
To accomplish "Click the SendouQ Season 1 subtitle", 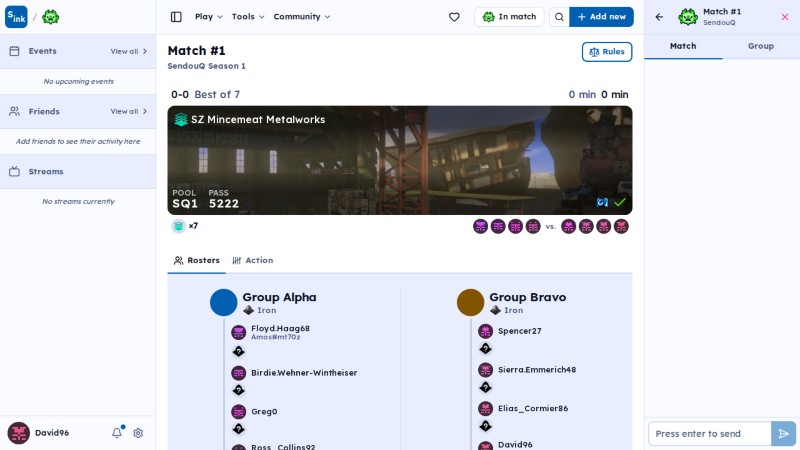I will pos(207,66).
